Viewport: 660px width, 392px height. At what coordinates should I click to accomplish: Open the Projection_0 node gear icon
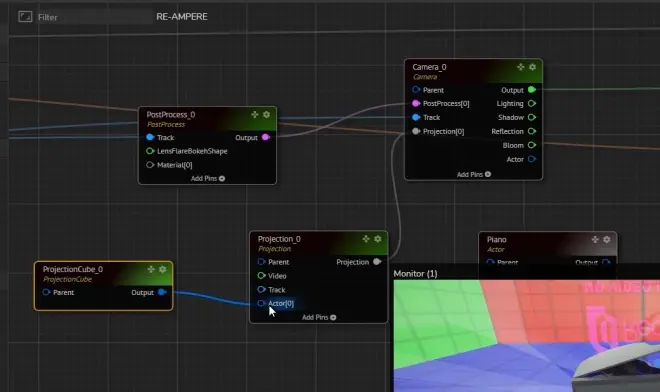(x=378, y=239)
